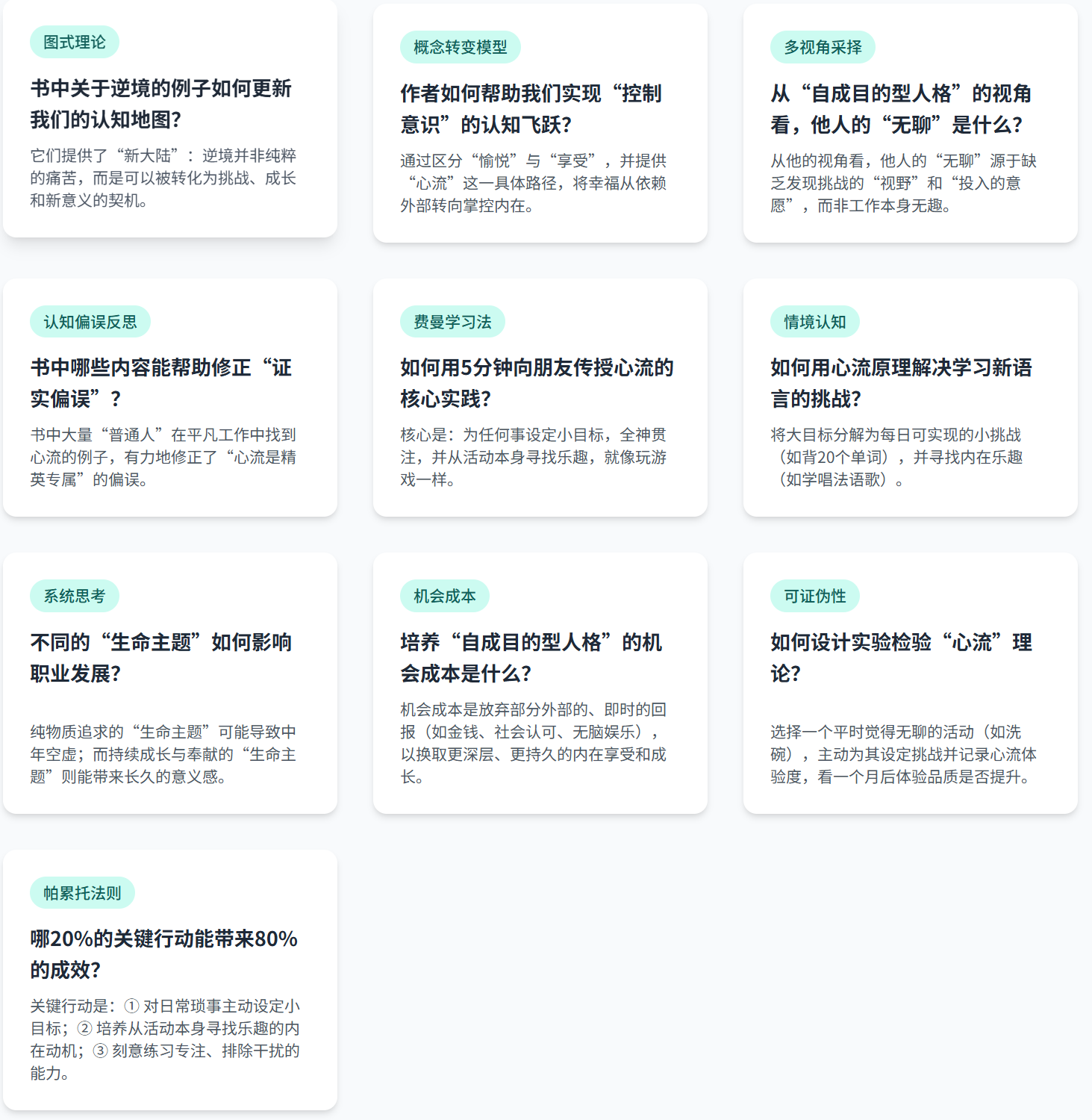This screenshot has height=1120, width=1092.
Task: Click the 图式理论 tag
Action: 75,43
